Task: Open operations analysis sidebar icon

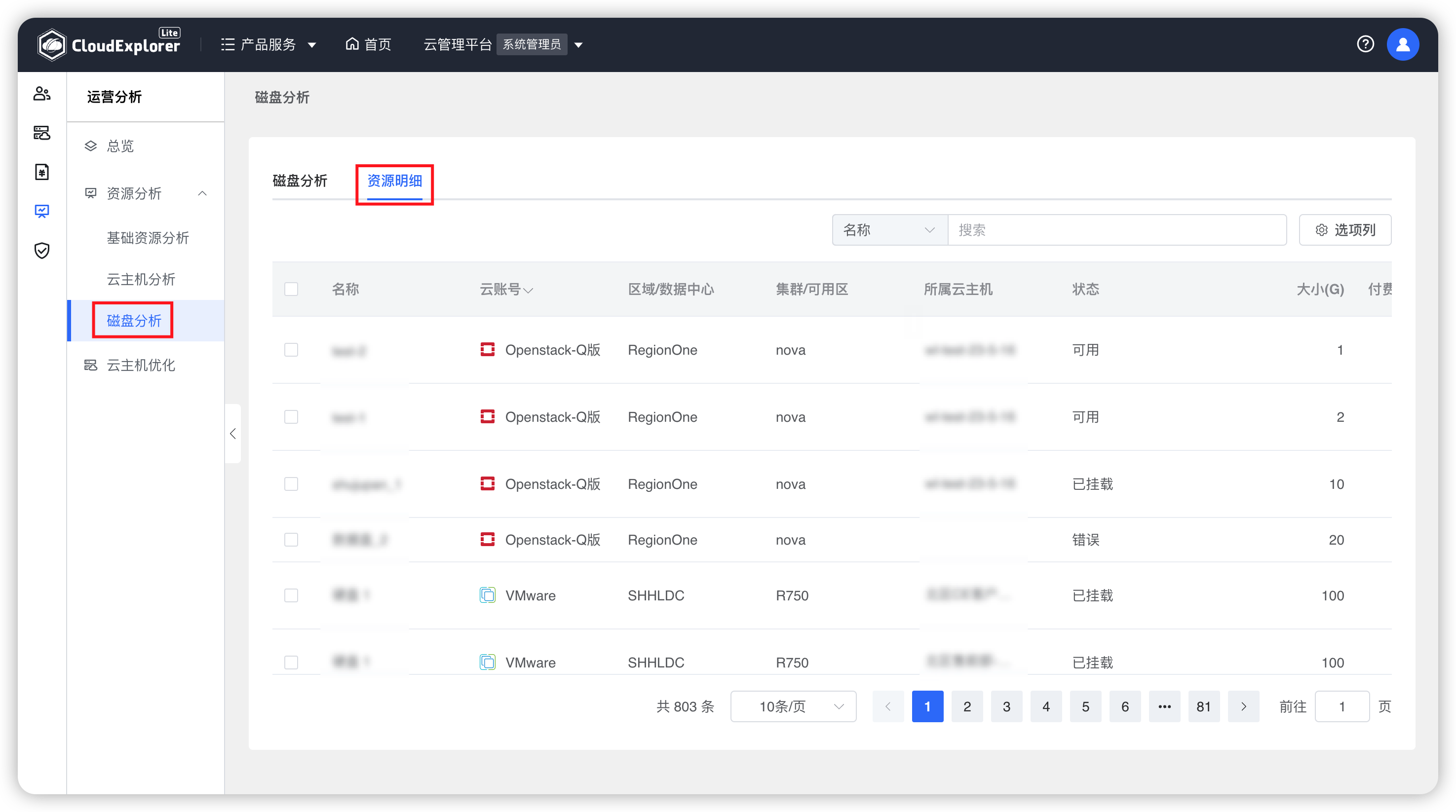Action: [42, 211]
